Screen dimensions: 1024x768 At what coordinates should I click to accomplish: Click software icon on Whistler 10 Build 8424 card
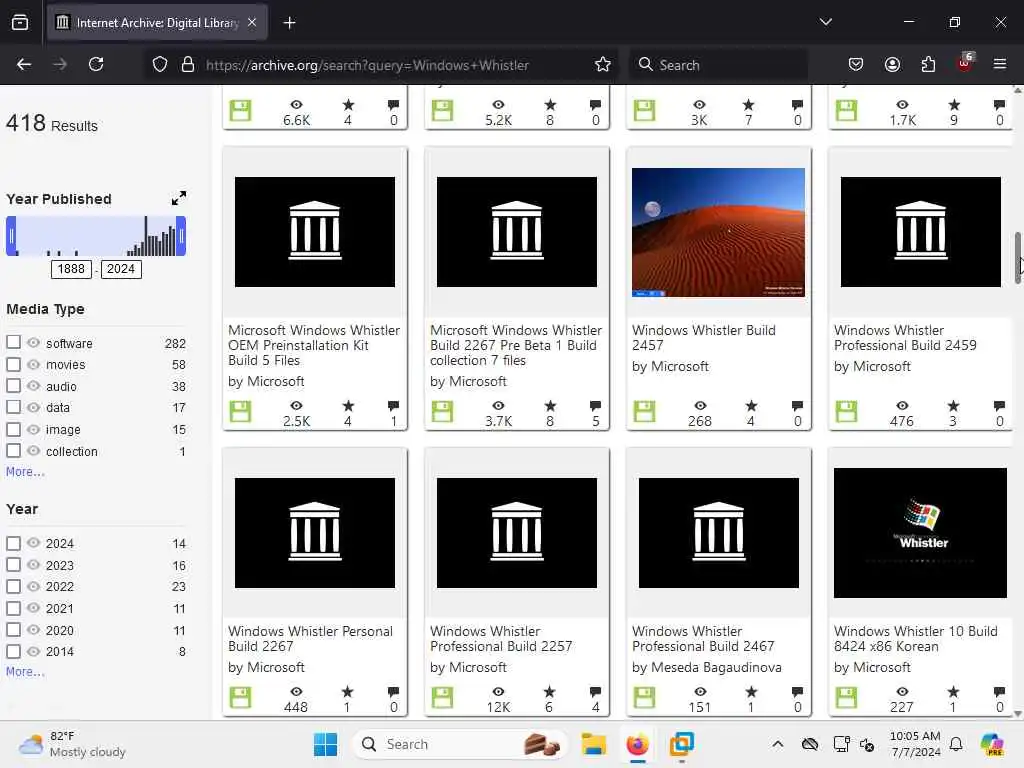point(846,697)
